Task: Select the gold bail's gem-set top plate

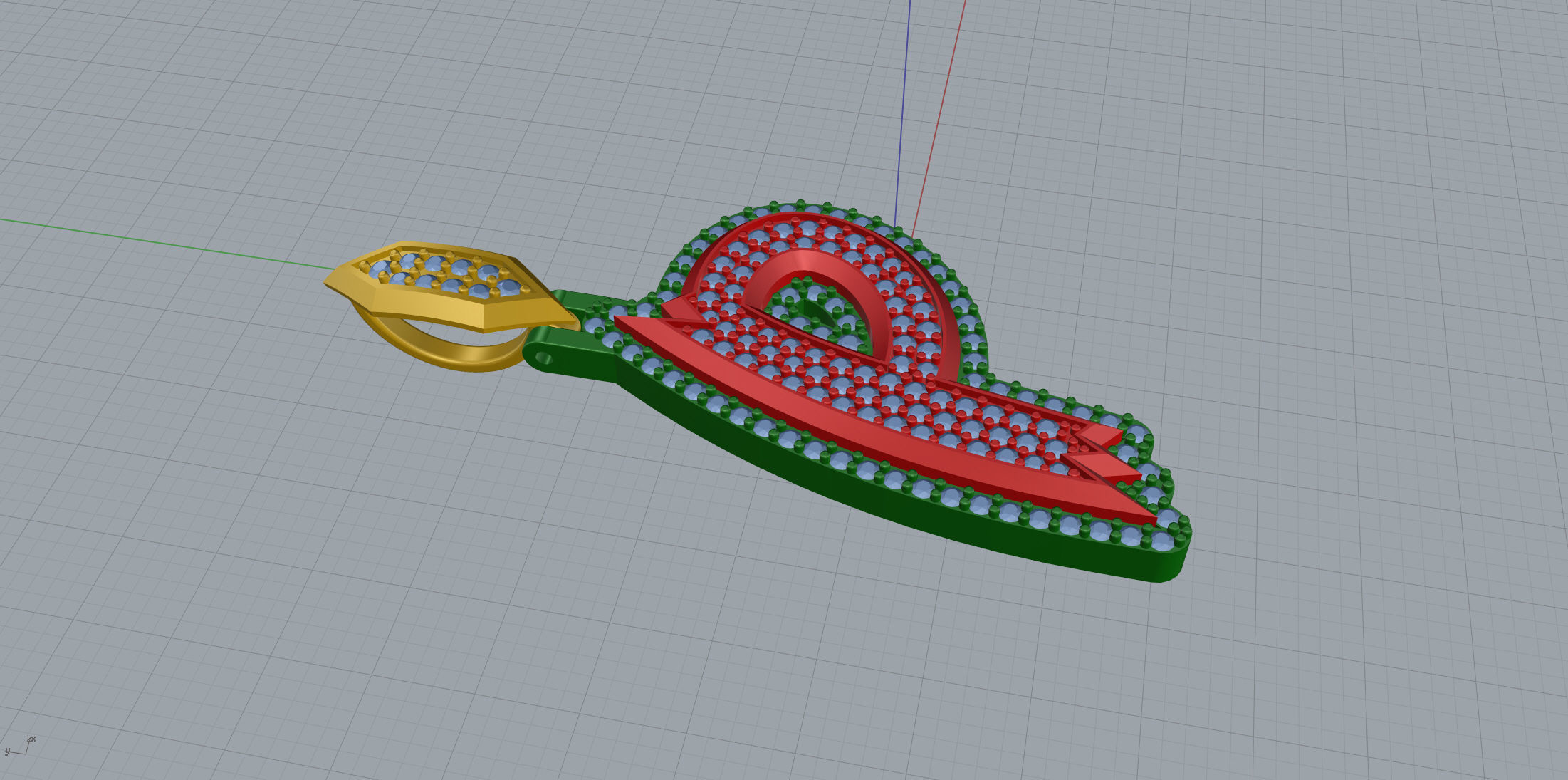Action: pyautogui.click(x=450, y=286)
